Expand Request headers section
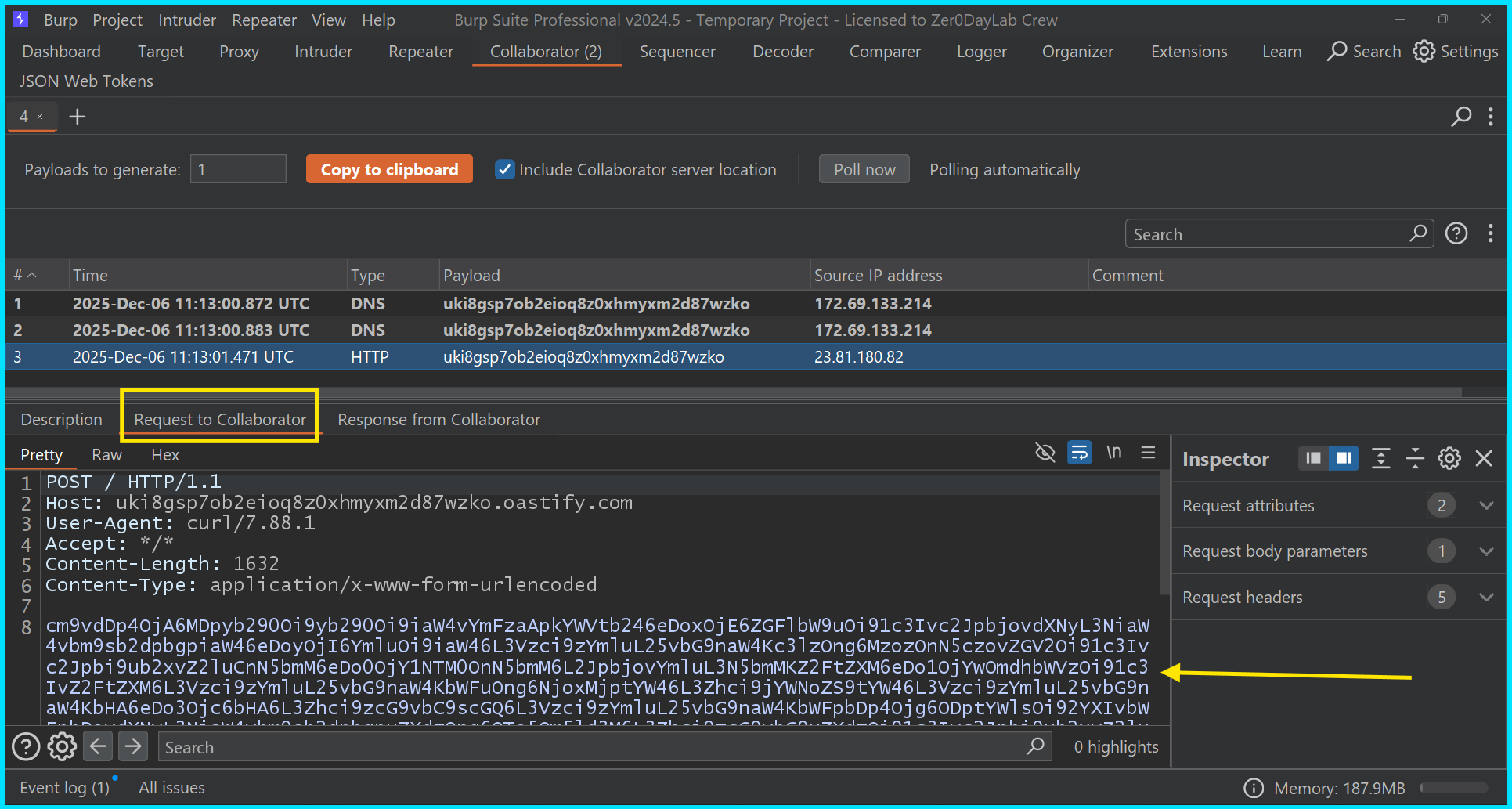 coord(1486,598)
